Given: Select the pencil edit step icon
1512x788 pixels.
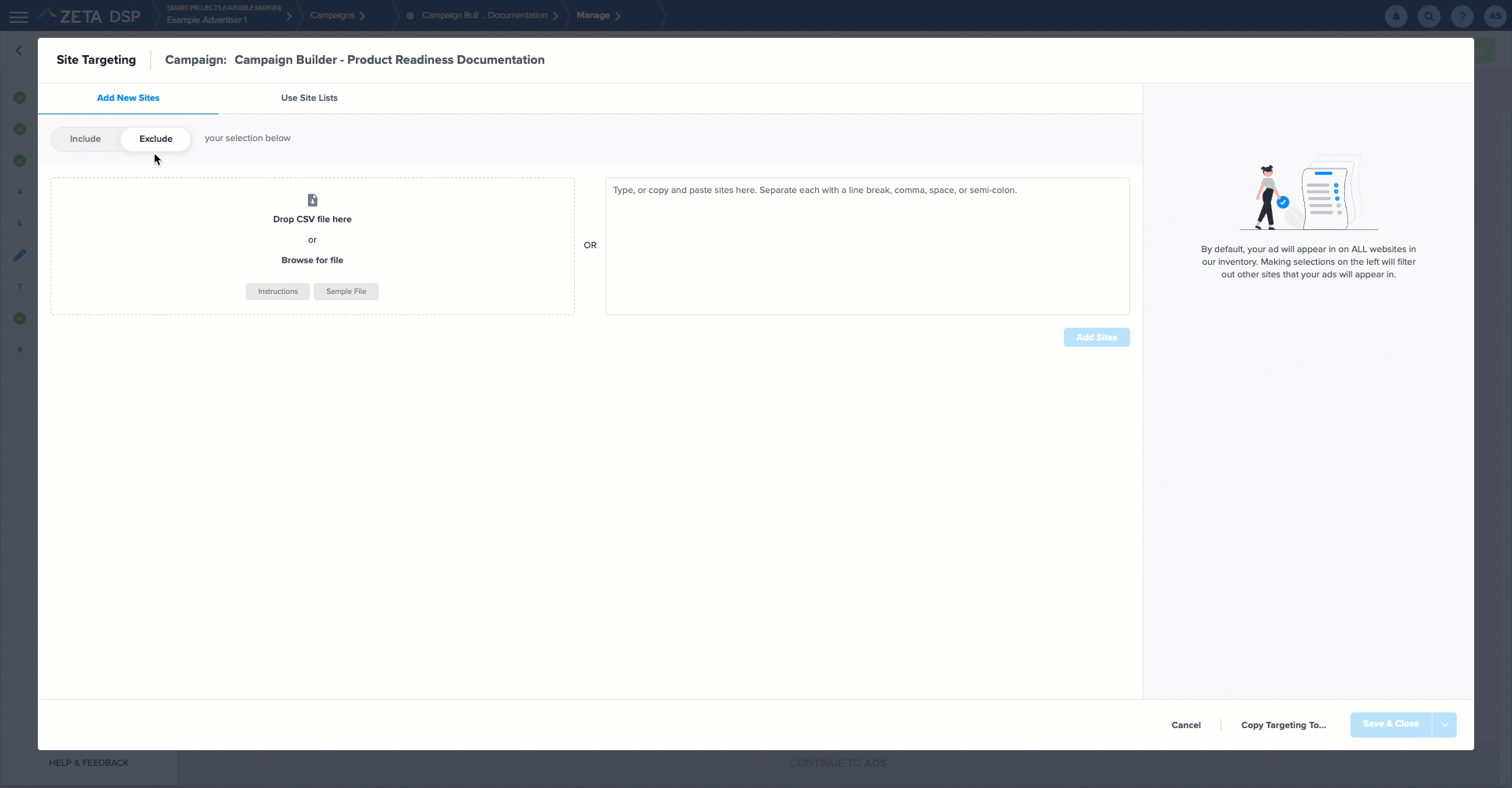Looking at the screenshot, I should 20,255.
